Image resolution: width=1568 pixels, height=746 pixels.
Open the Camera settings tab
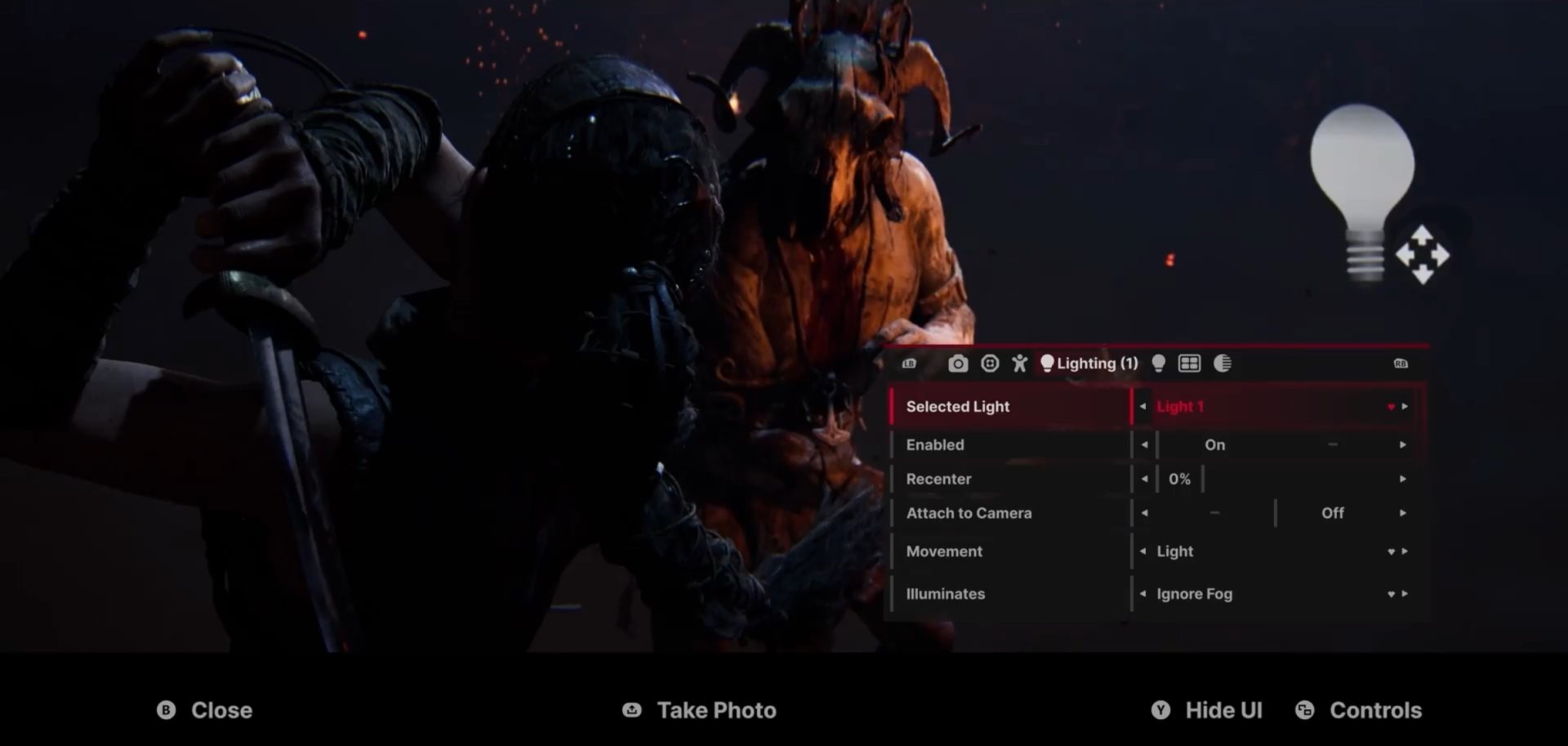click(x=958, y=364)
